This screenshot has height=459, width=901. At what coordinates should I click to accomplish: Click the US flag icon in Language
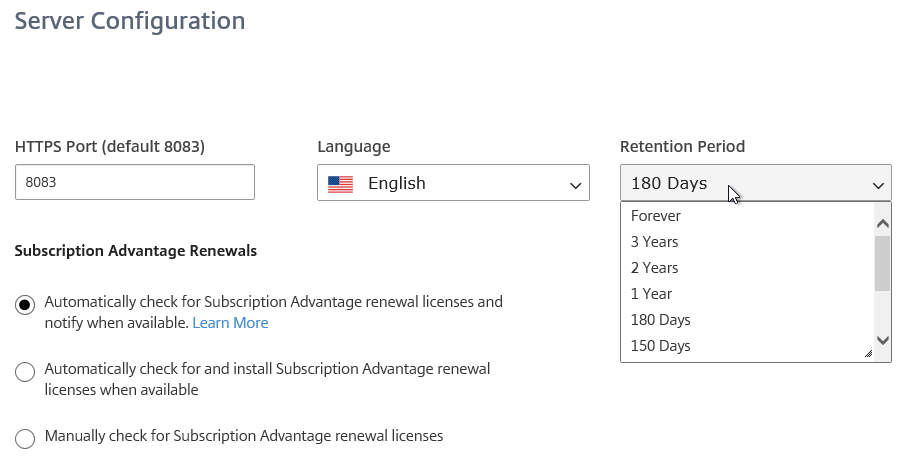(340, 184)
